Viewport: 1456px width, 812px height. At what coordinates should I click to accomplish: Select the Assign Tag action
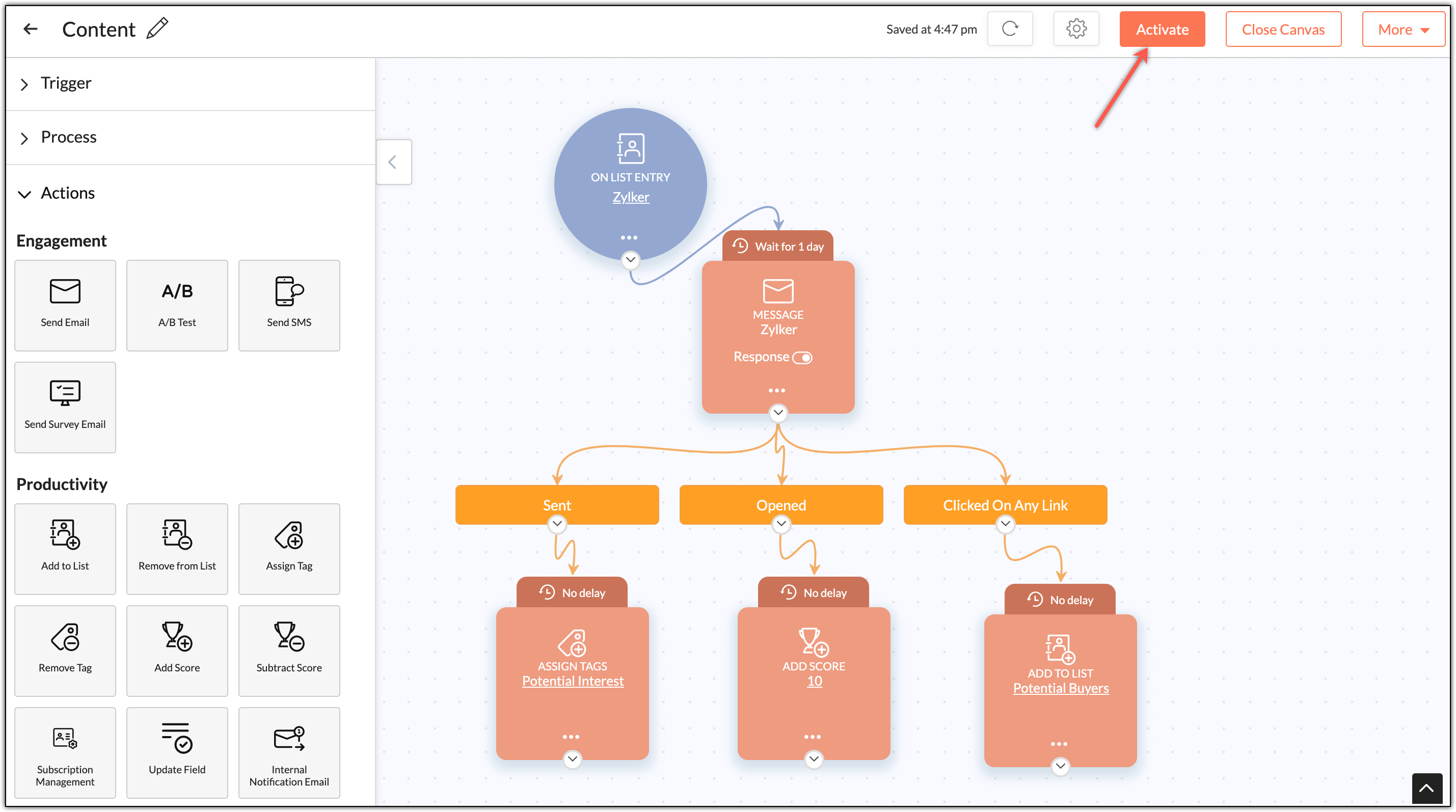click(x=289, y=549)
